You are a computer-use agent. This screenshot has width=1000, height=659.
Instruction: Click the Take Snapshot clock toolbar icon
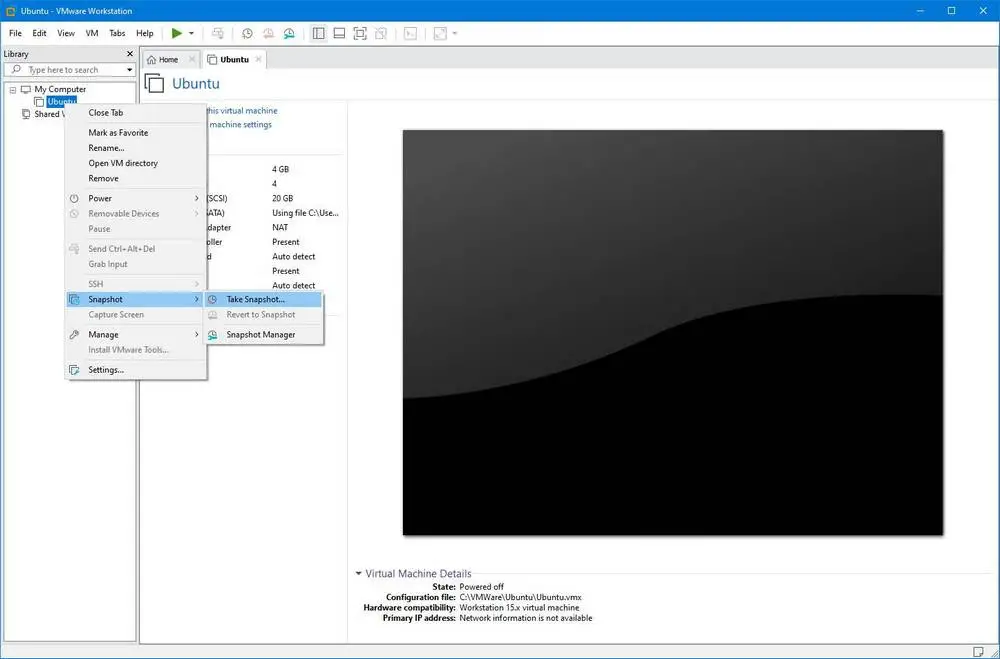click(247, 33)
